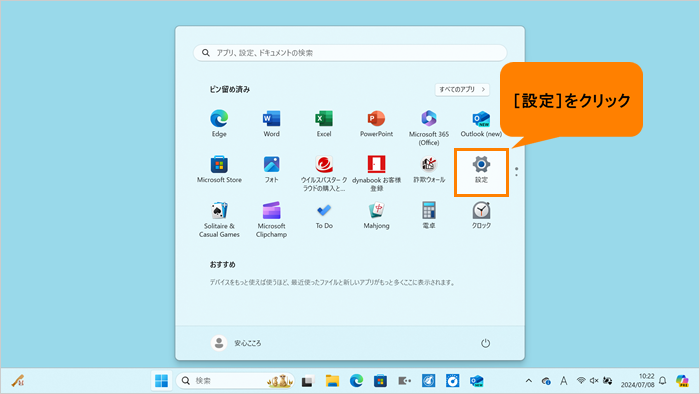
Task: Open Excel in the Start menu
Action: 324,124
